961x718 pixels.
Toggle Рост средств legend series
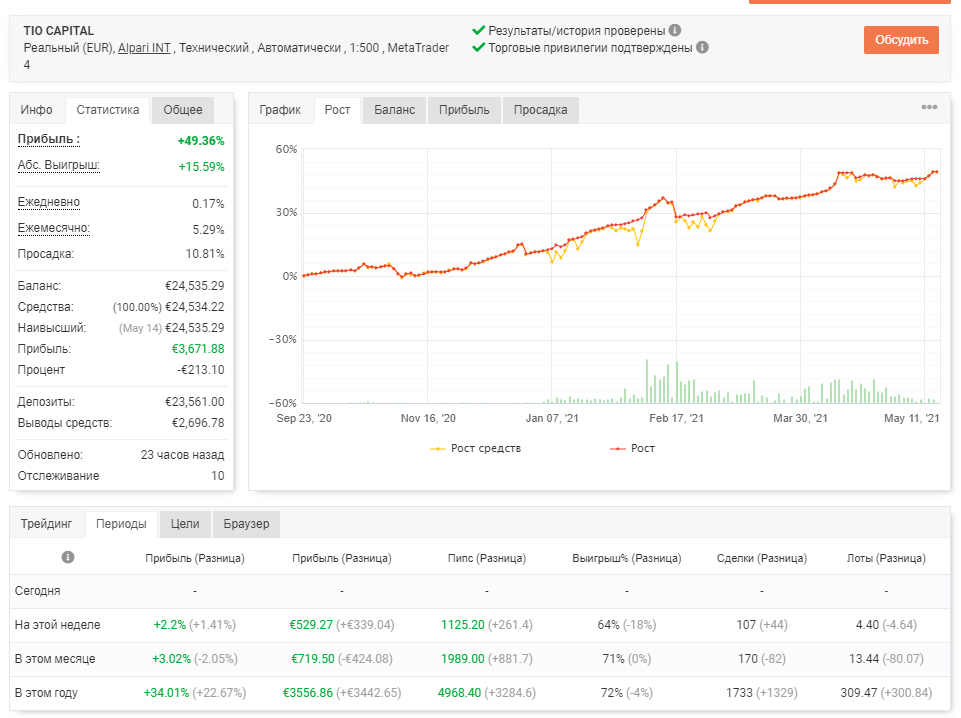point(476,448)
